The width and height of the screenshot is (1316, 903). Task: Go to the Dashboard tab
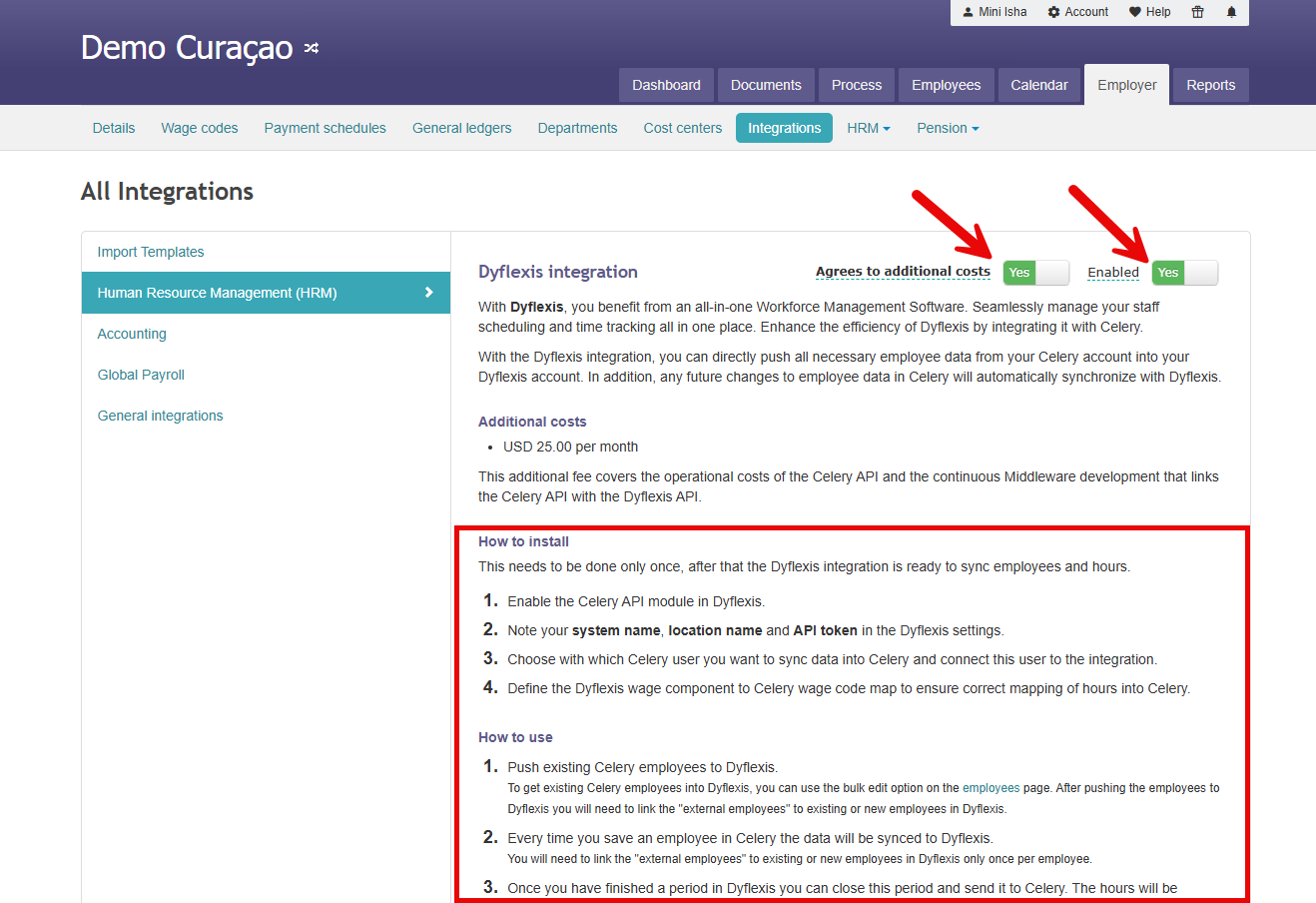pyautogui.click(x=666, y=85)
